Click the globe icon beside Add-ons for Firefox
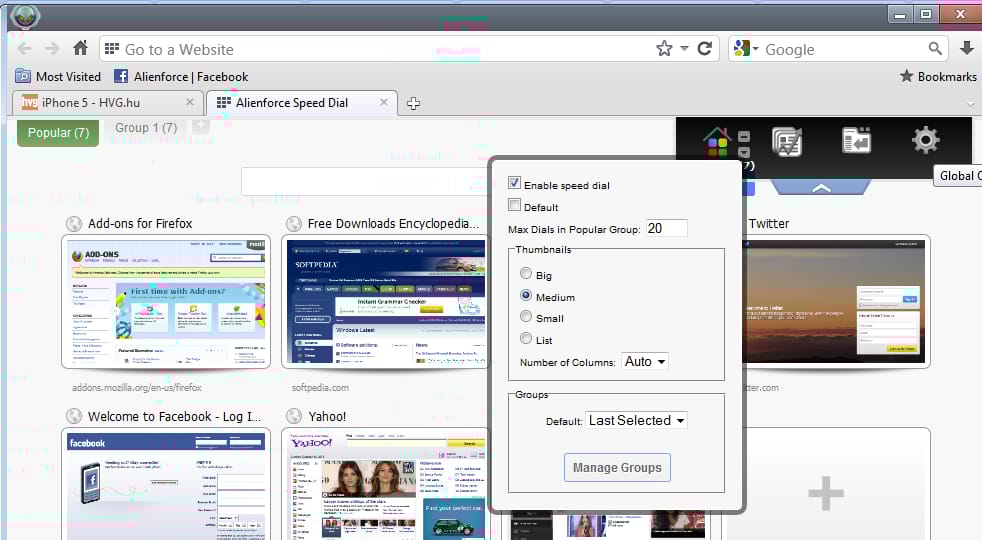This screenshot has width=982, height=540. coord(74,224)
